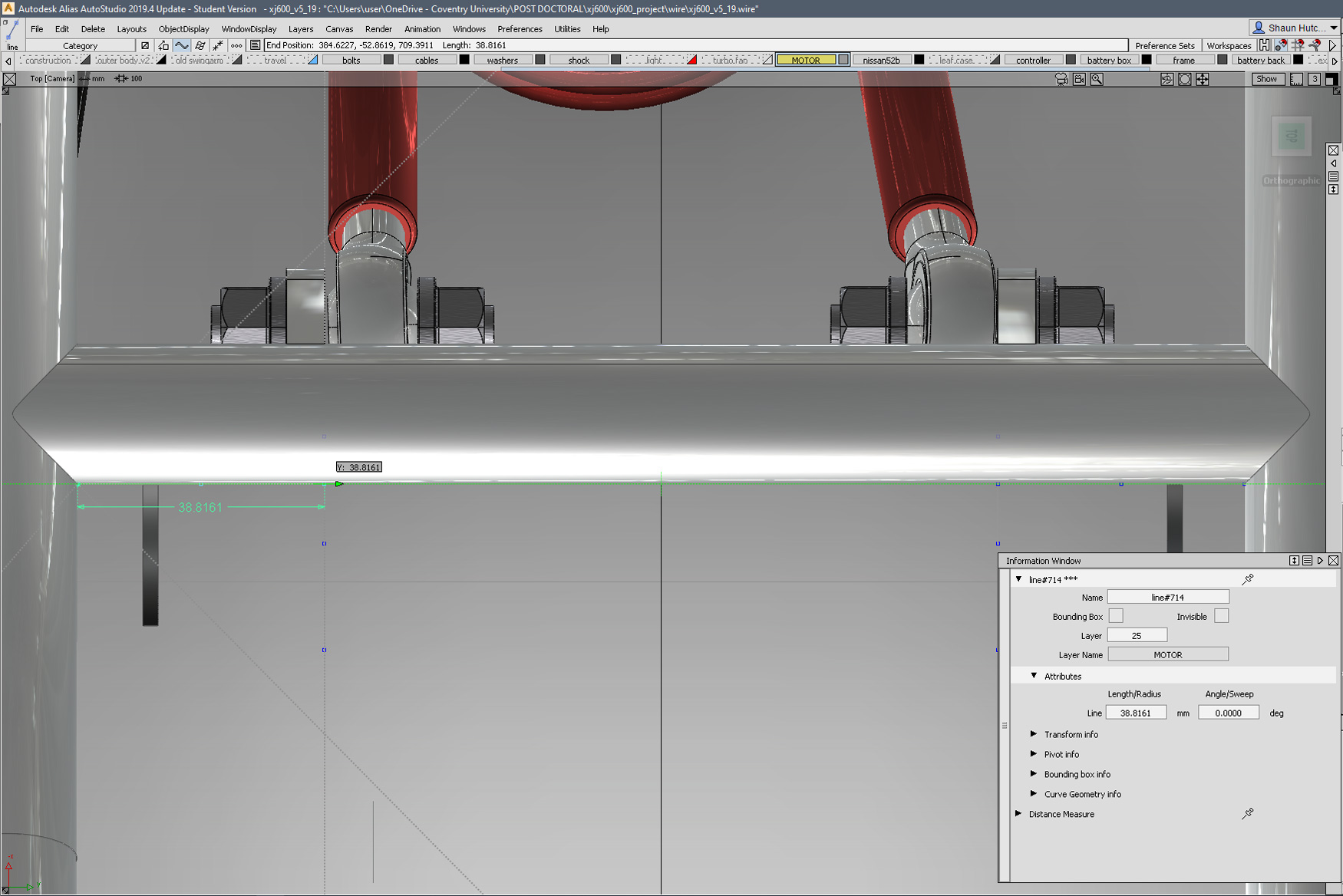Expand the Transform info section
The height and width of the screenshot is (896, 1343).
[x=1034, y=734]
